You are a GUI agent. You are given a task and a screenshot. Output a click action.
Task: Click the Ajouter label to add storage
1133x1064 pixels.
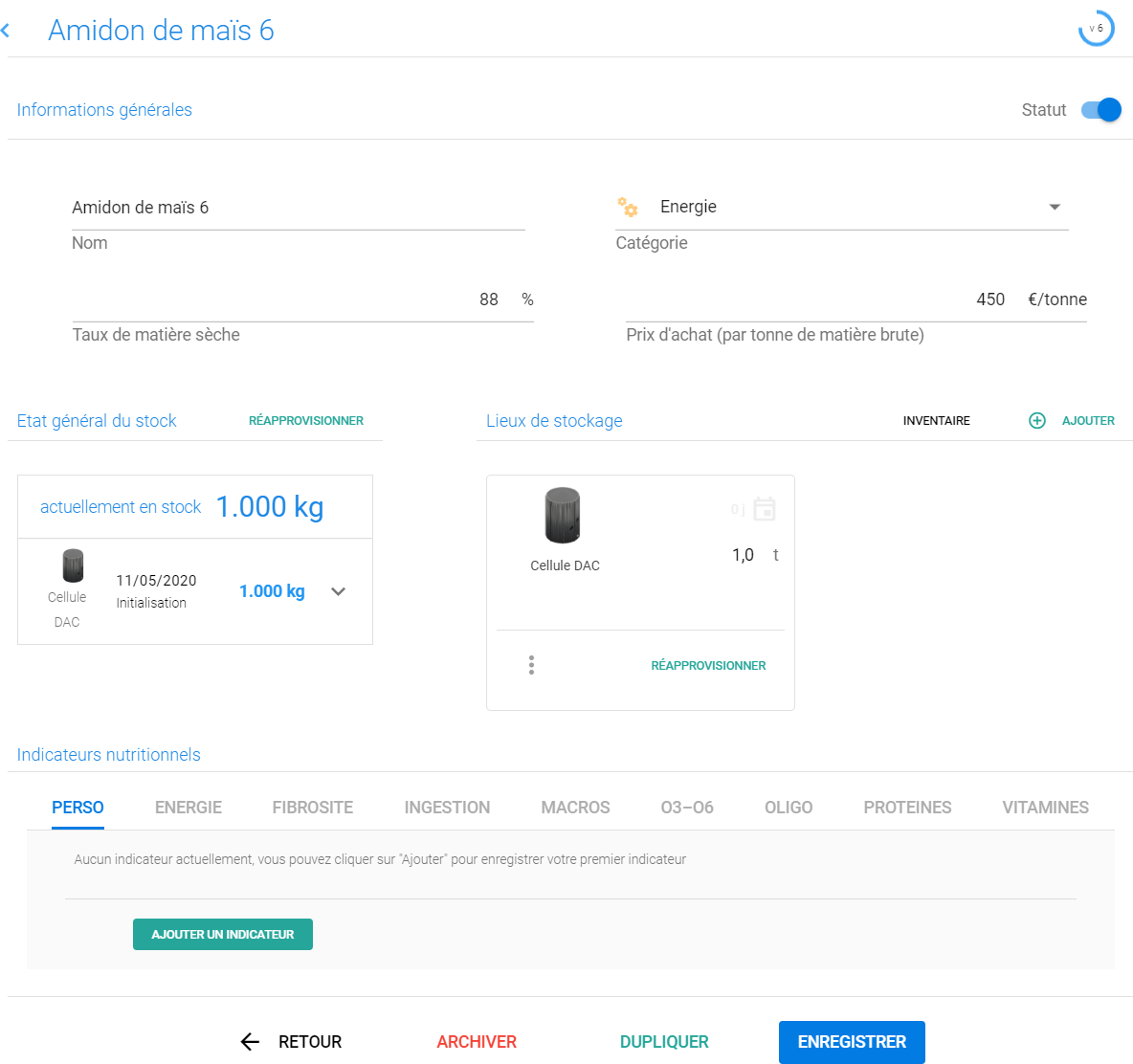click(x=1088, y=420)
